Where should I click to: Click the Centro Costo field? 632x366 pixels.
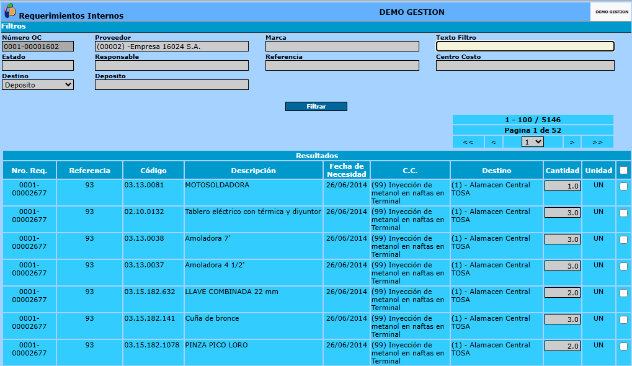525,66
